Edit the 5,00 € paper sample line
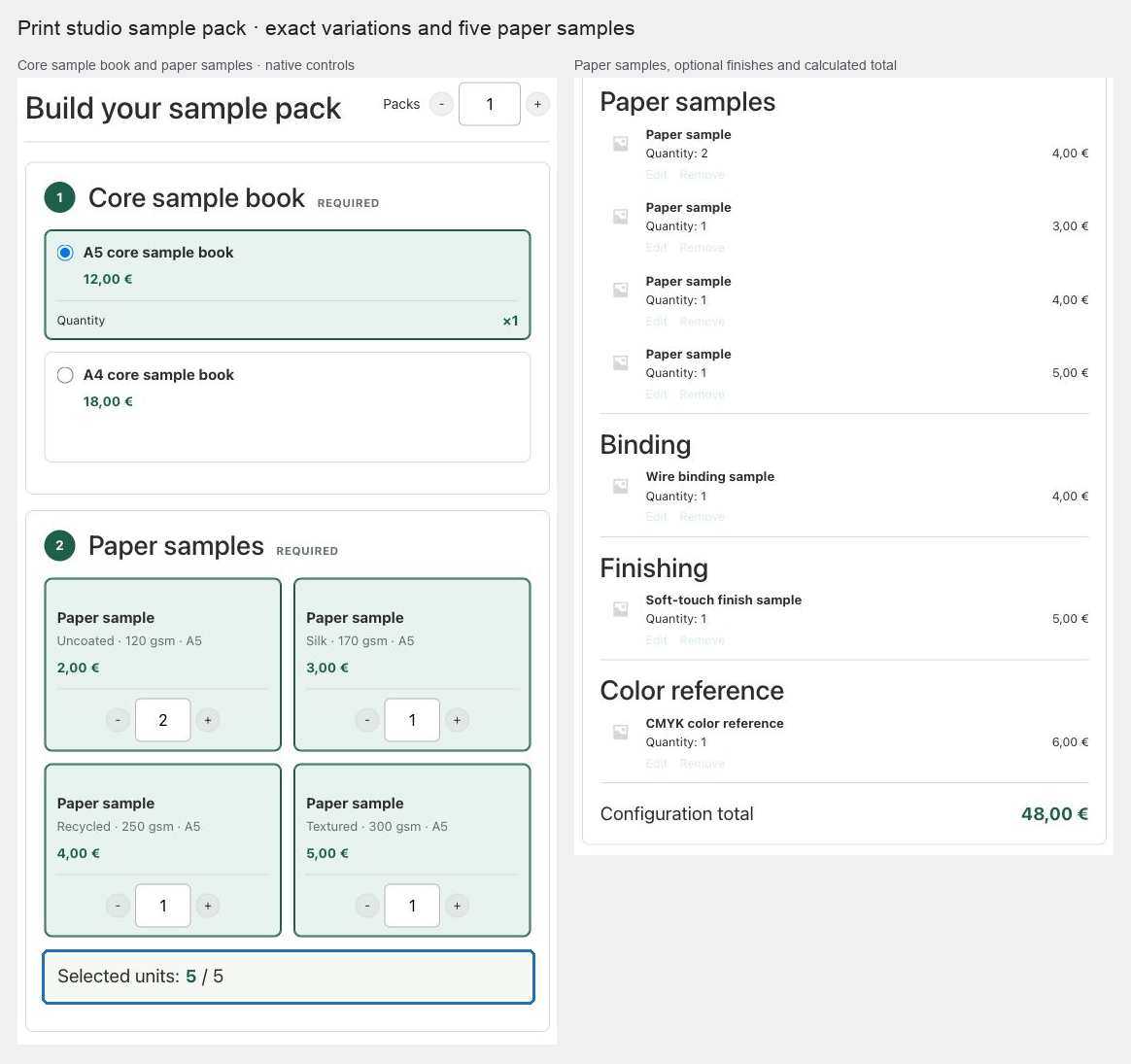Viewport: 1131px width, 1064px height. click(657, 394)
